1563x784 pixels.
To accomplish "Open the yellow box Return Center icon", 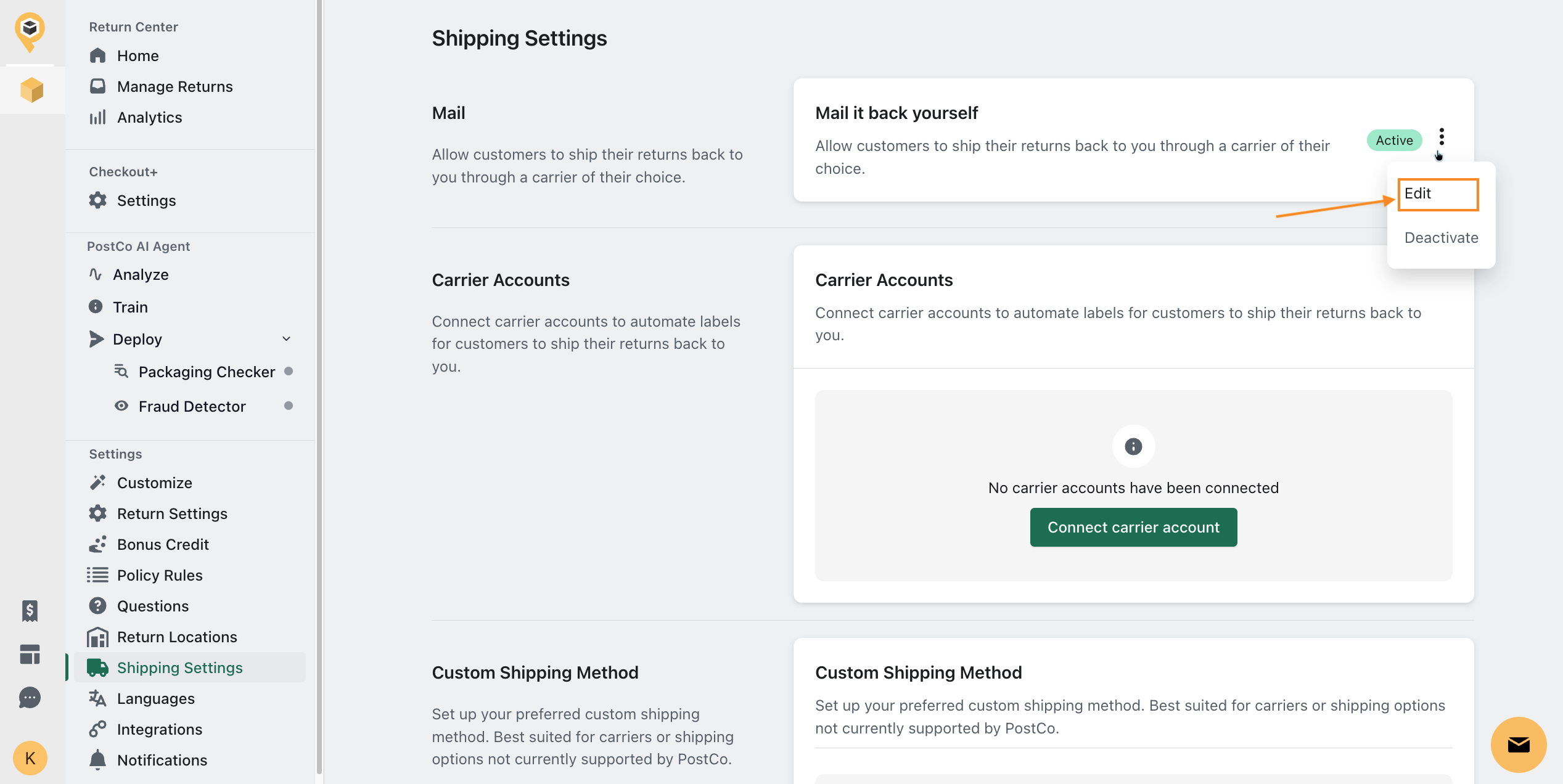I will click(x=31, y=90).
